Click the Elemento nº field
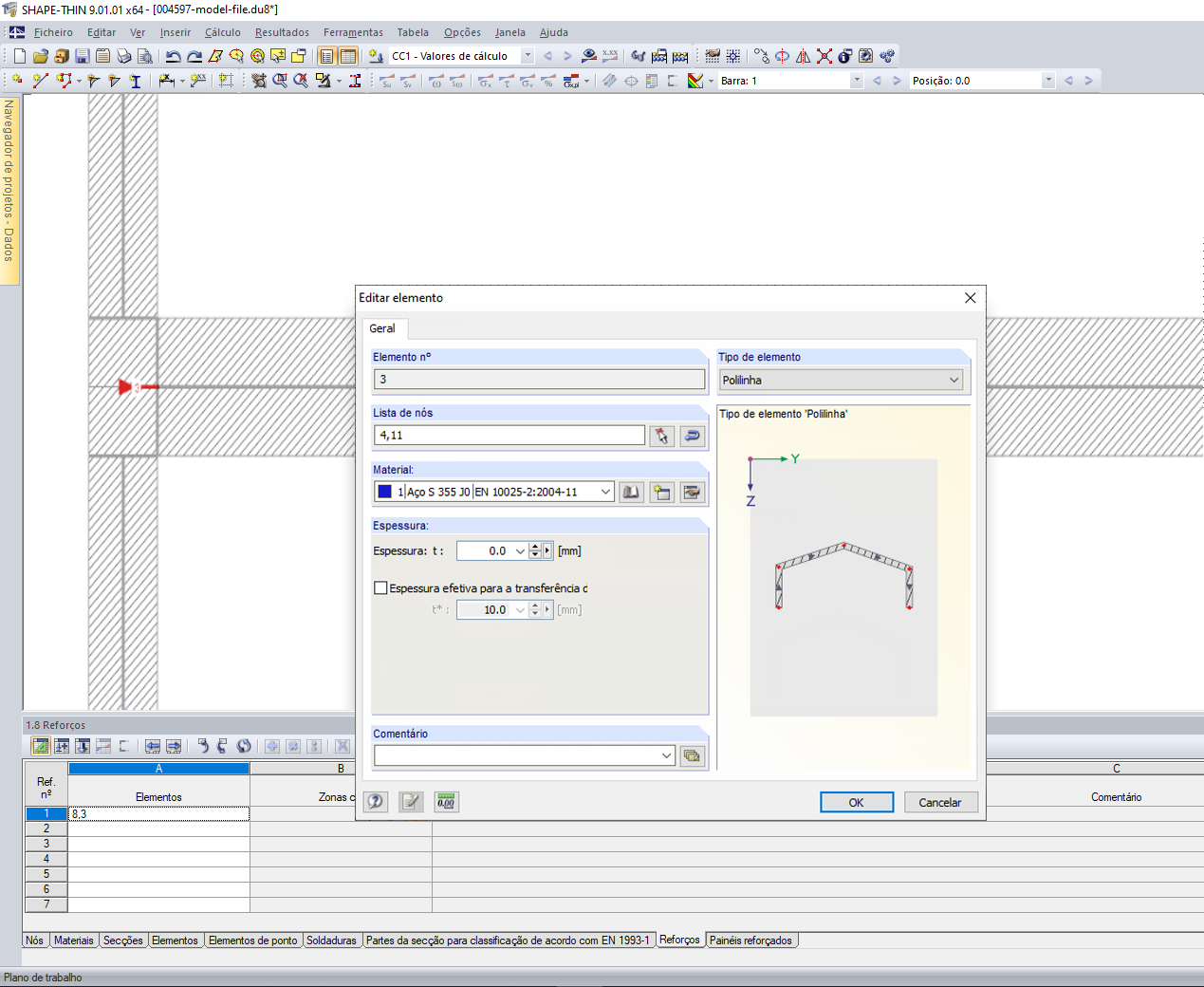Viewport: 1204px width, 987px height. click(539, 380)
